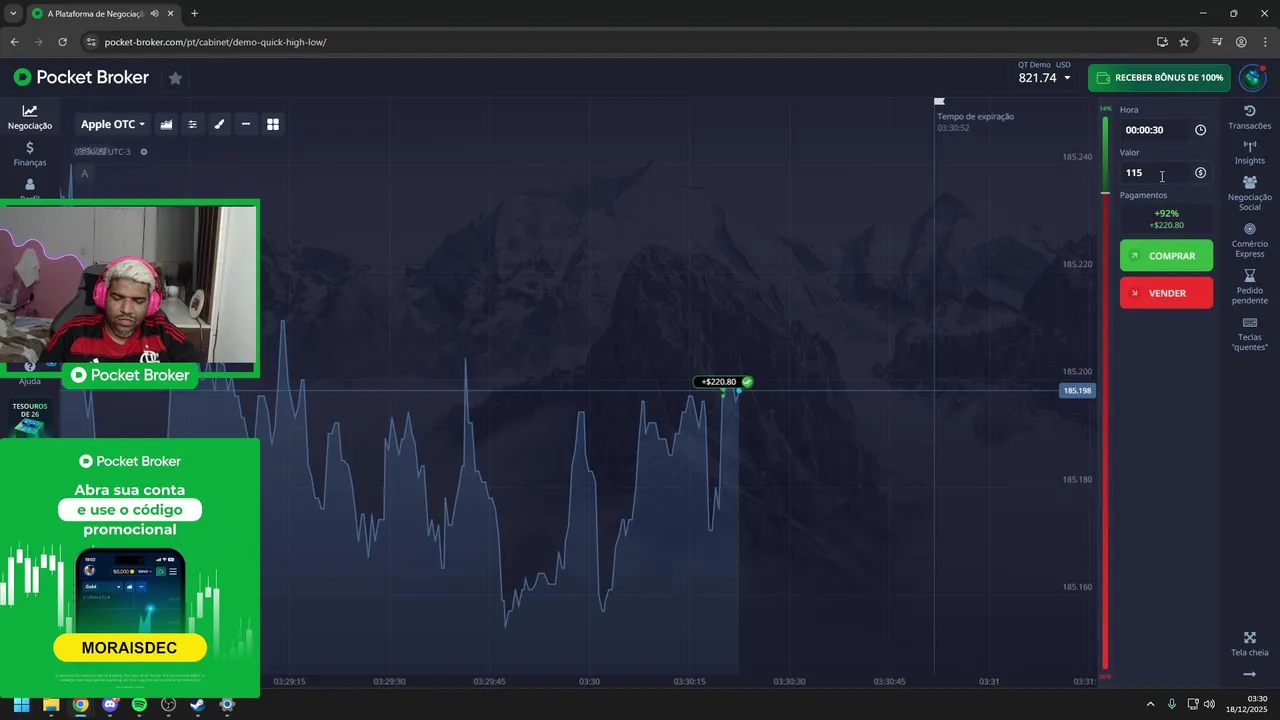Click the 185.198 current price label

click(x=1077, y=391)
